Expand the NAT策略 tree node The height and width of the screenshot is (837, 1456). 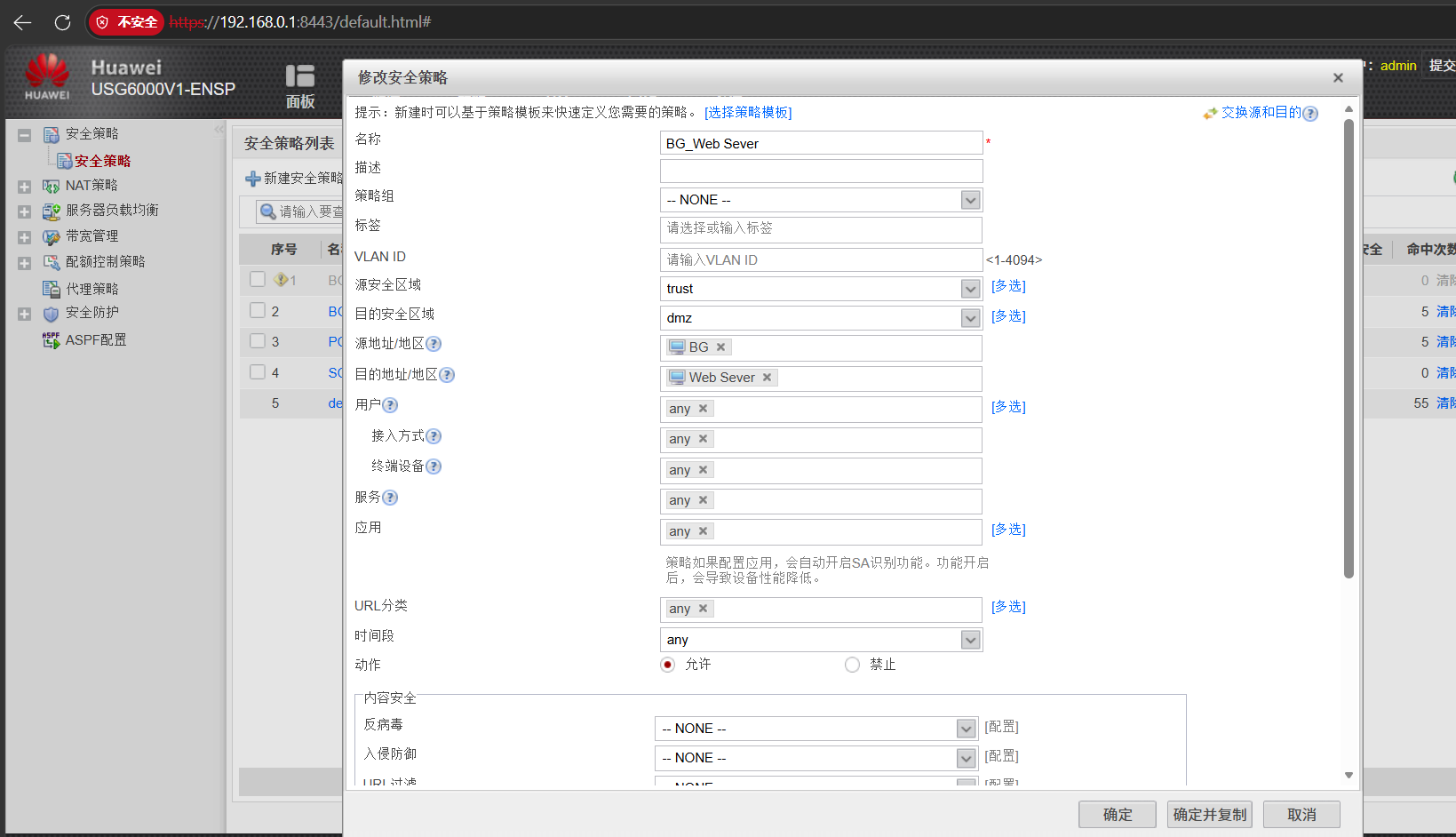25,187
